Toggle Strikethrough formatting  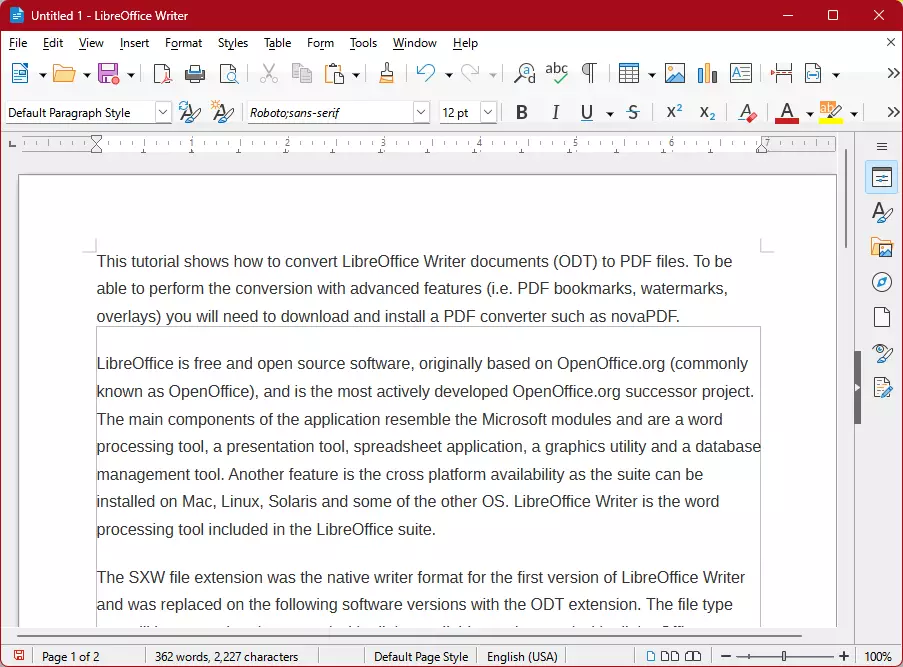pos(633,112)
